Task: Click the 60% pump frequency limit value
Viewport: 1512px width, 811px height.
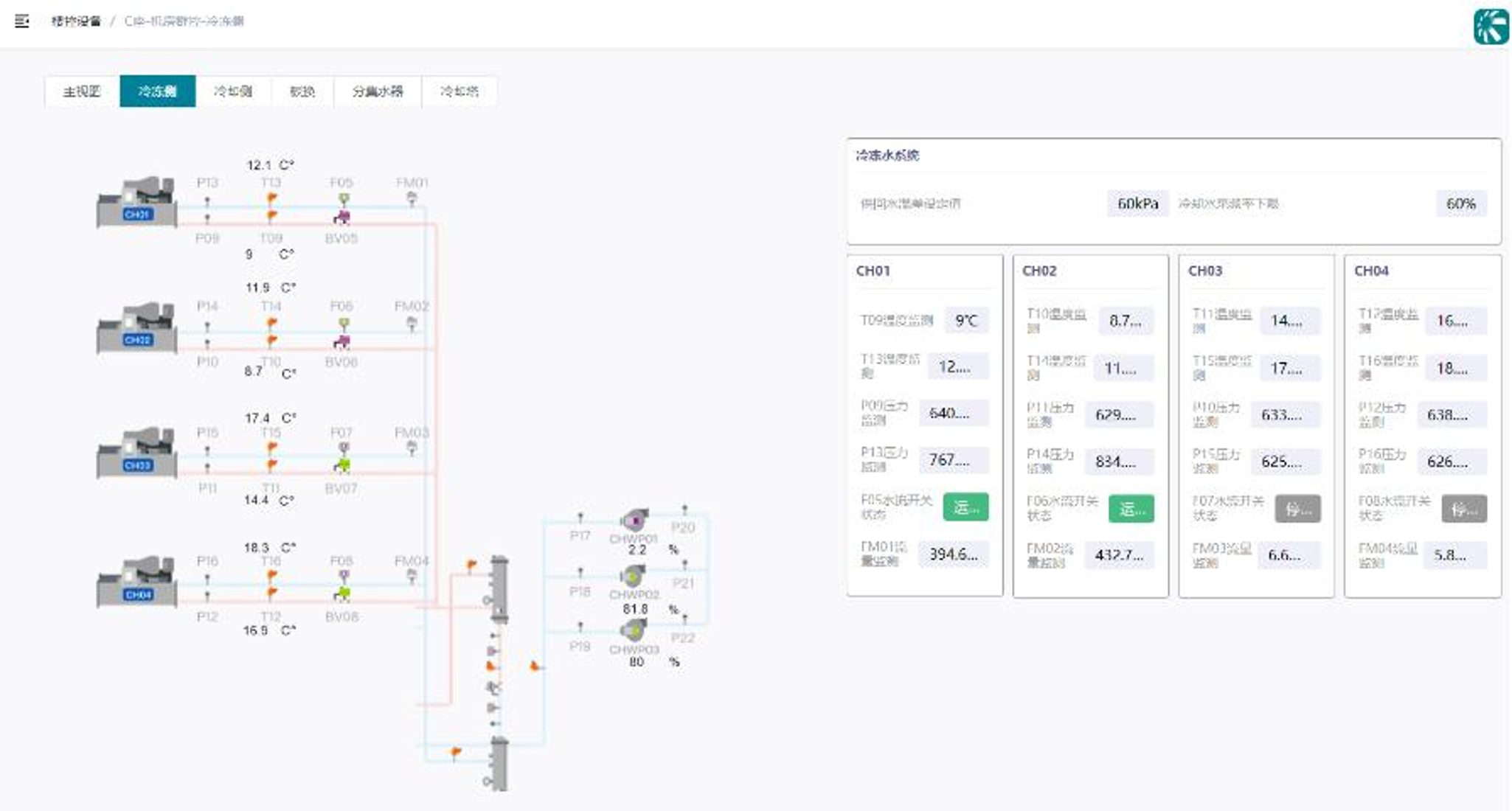Action: [x=1460, y=203]
